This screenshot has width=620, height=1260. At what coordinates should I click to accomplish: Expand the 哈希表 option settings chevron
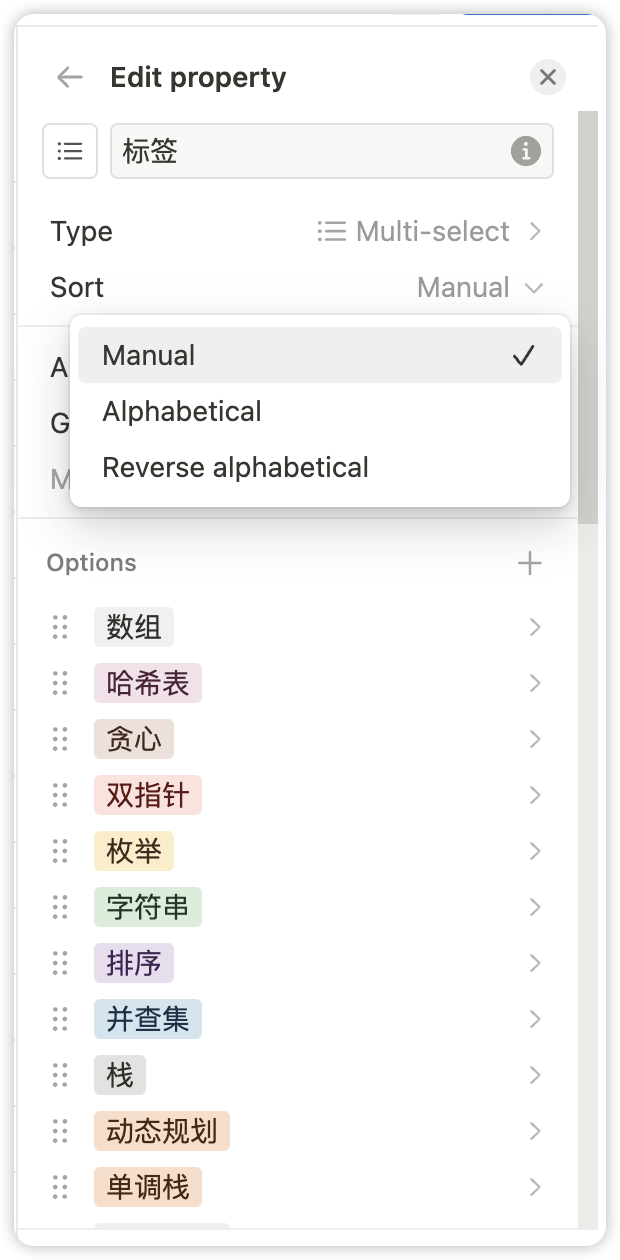535,683
